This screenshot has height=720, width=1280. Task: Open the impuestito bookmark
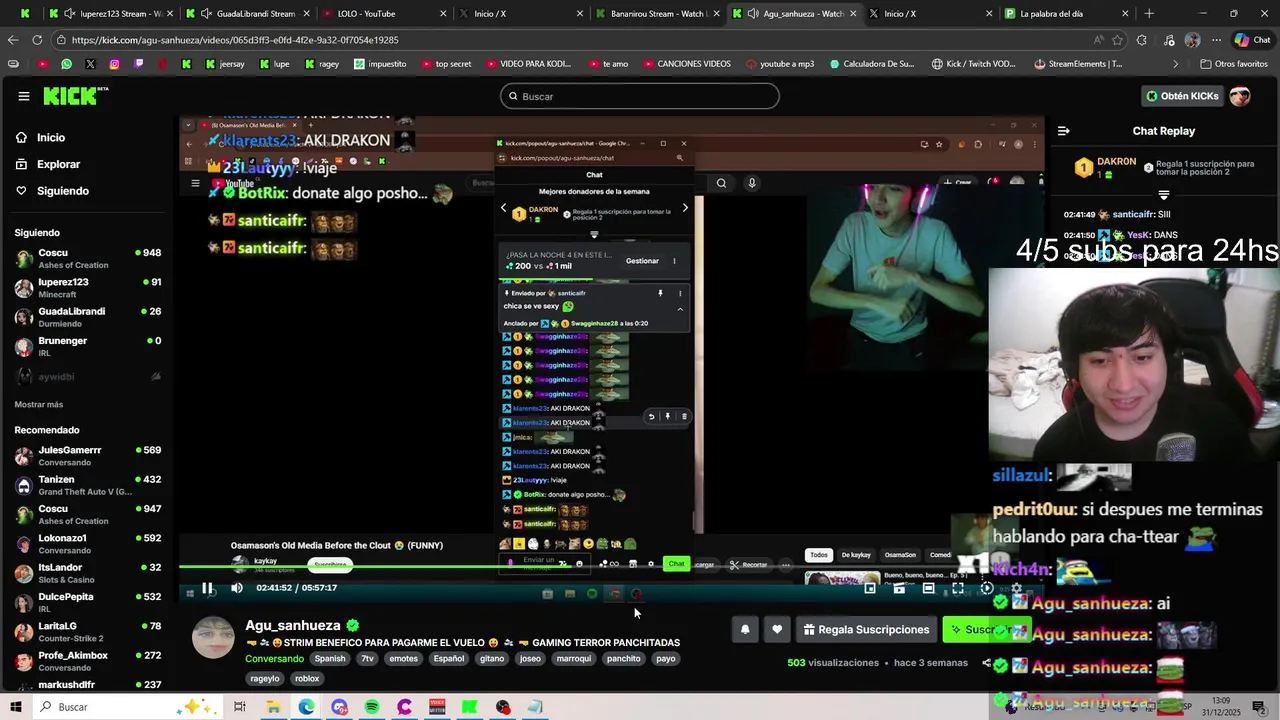(x=380, y=64)
